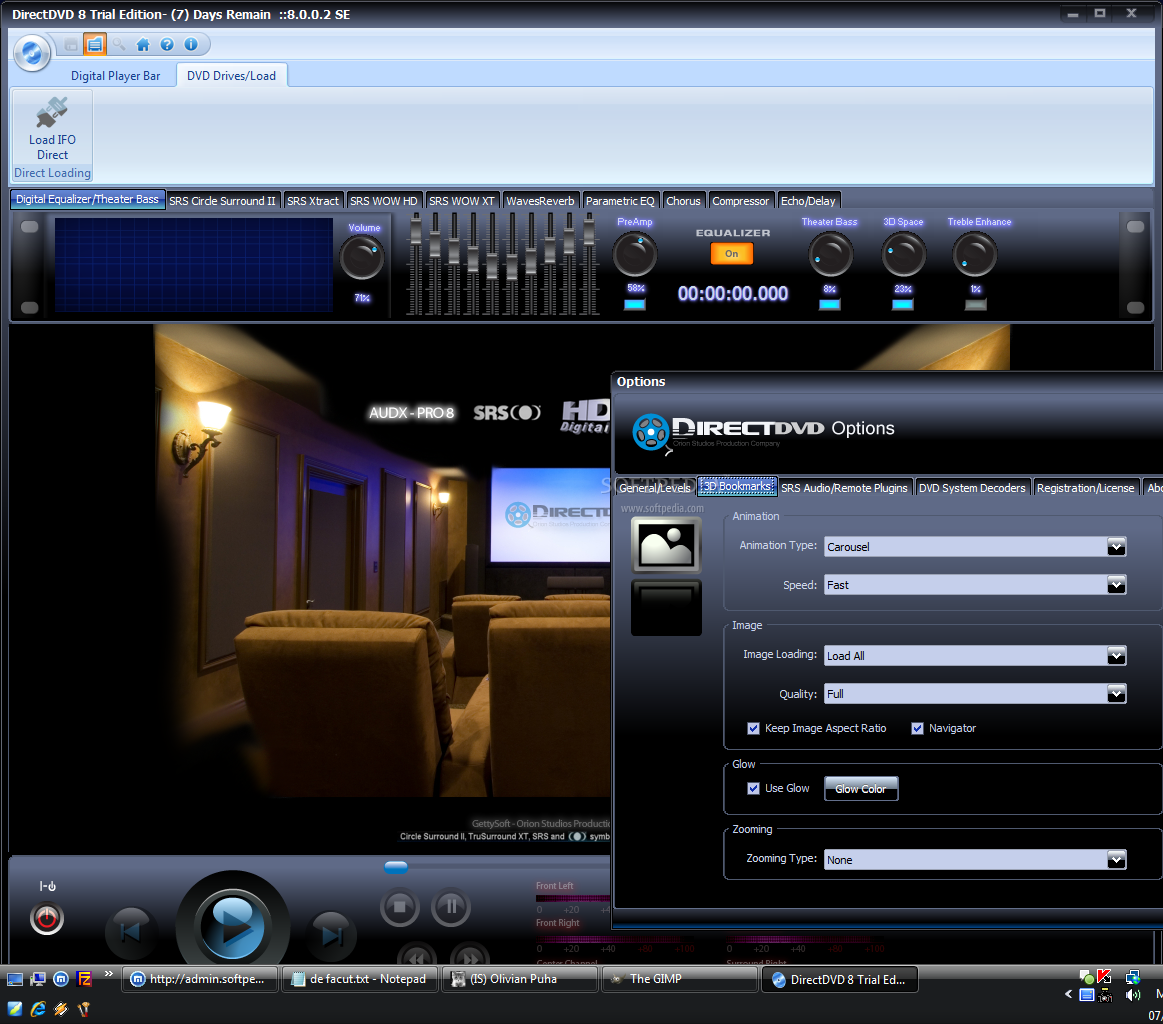Toggle the Theater Bass indicator switch
This screenshot has width=1163, height=1024.
click(829, 304)
